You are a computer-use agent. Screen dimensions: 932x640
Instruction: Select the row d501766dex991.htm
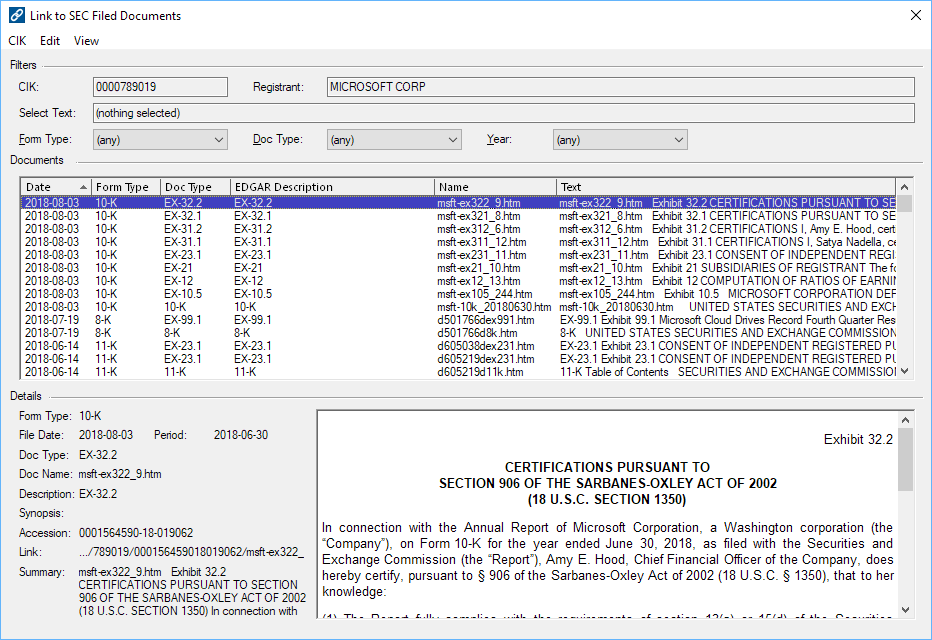(x=458, y=320)
